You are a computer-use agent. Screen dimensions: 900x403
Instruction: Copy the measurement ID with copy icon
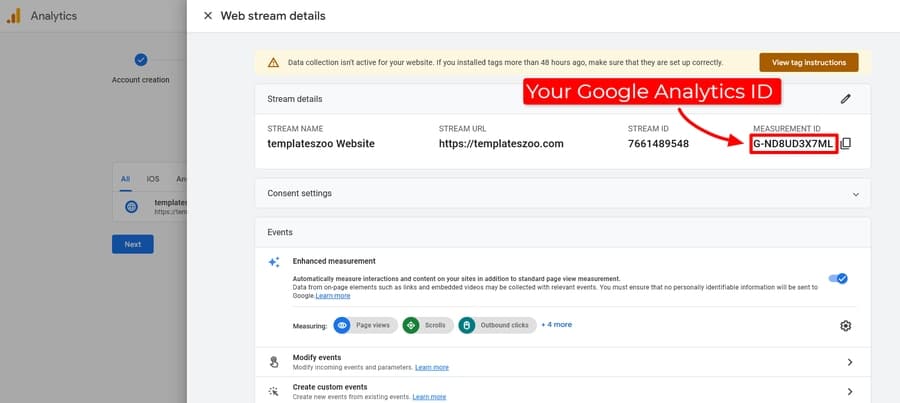[845, 144]
